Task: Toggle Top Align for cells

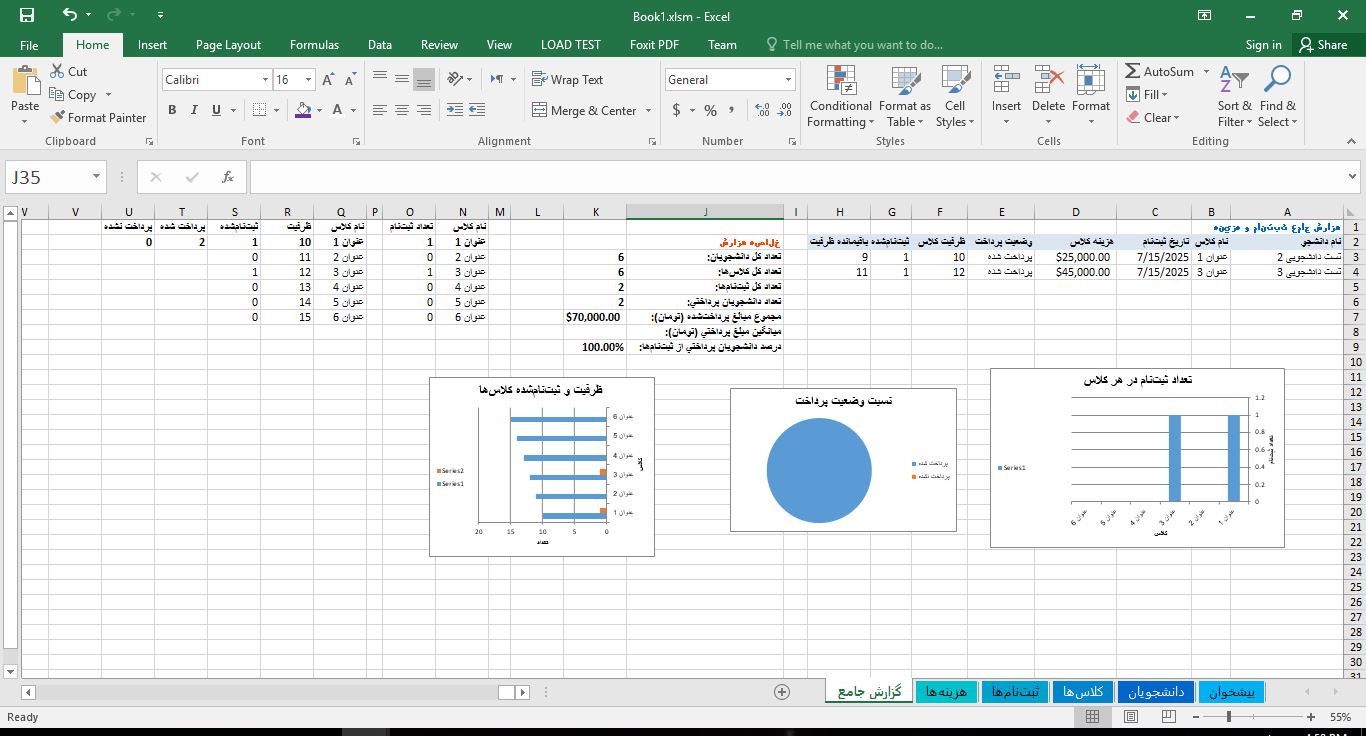Action: 380,79
